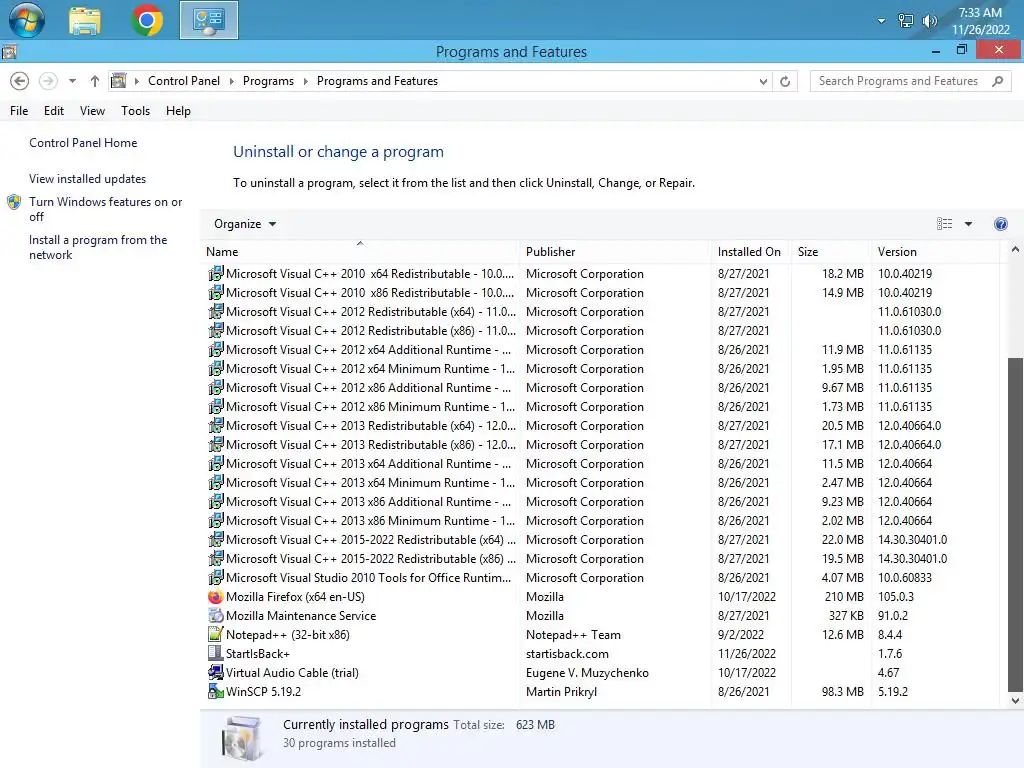This screenshot has height=768, width=1024.
Task: Sort by Publisher column header
Action: 615,251
